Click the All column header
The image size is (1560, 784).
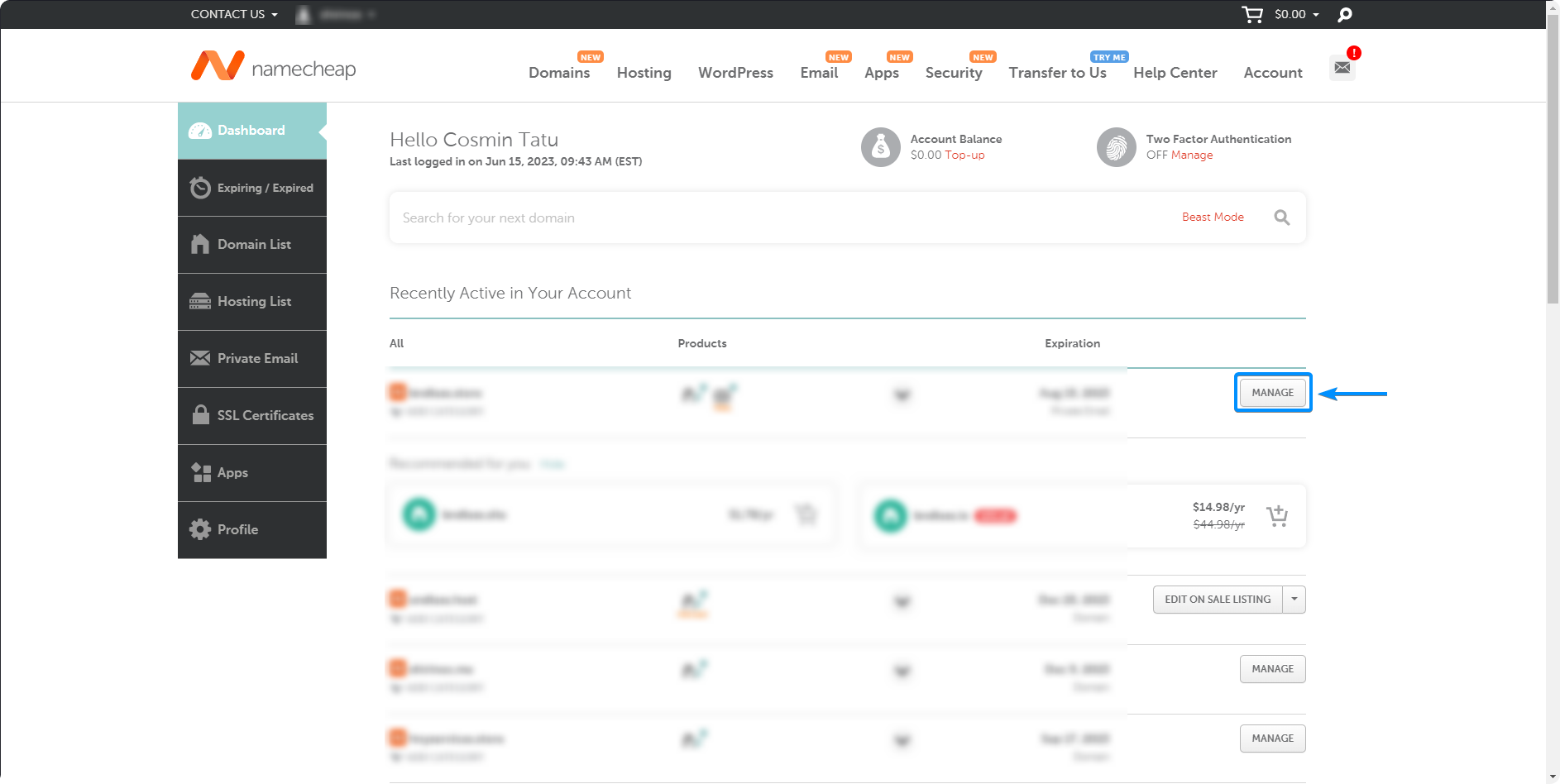(397, 343)
